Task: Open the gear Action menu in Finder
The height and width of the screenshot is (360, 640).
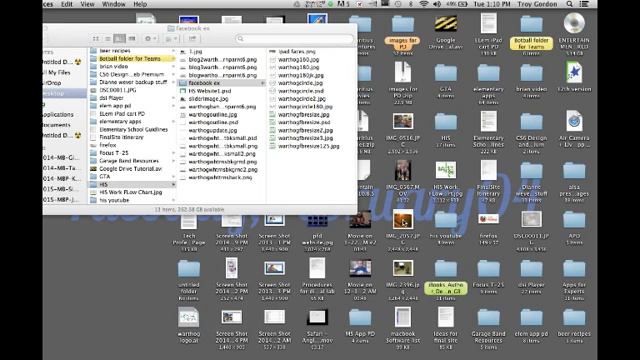Action: [x=150, y=38]
